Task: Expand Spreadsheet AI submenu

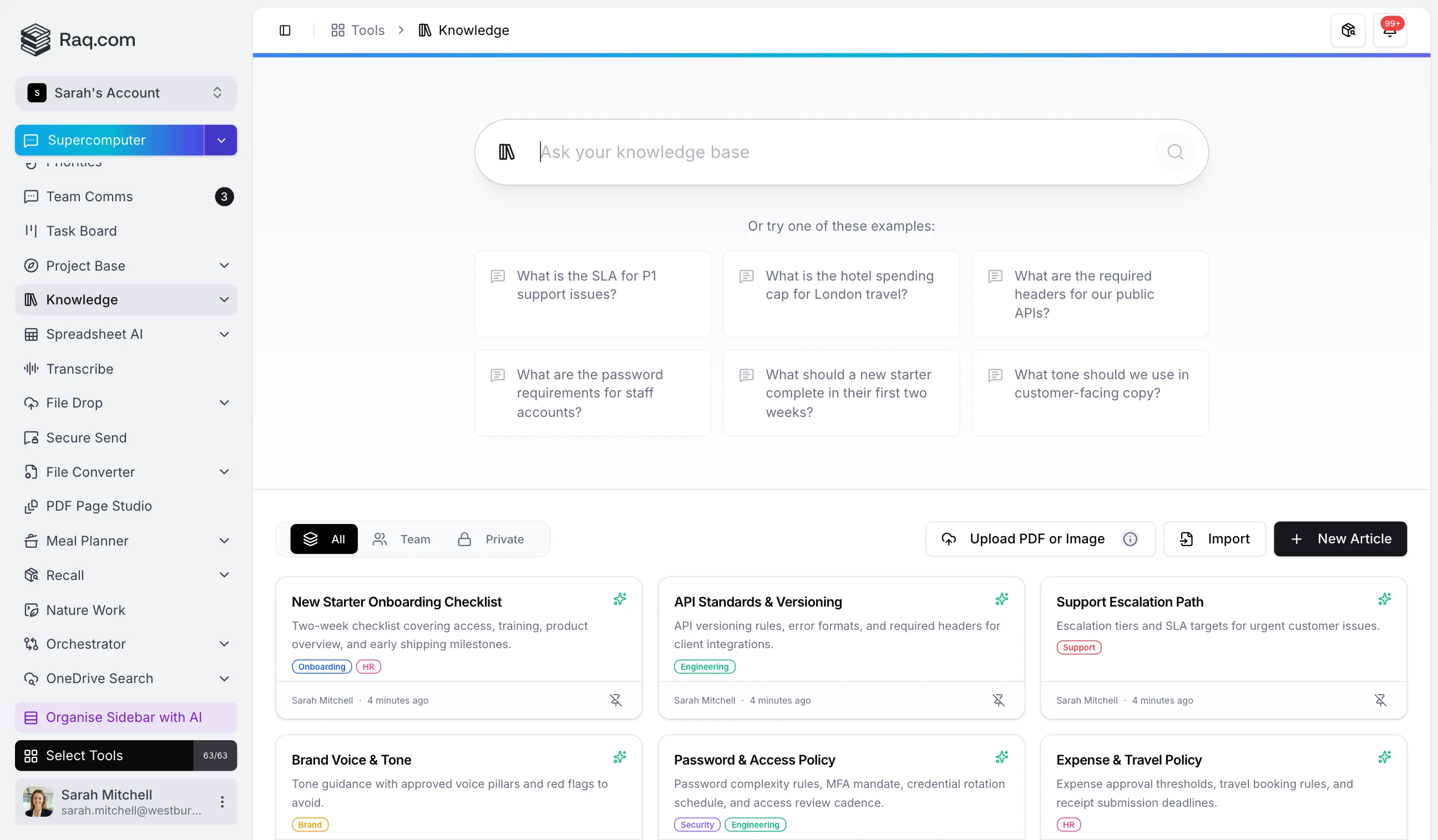Action: pyautogui.click(x=224, y=334)
